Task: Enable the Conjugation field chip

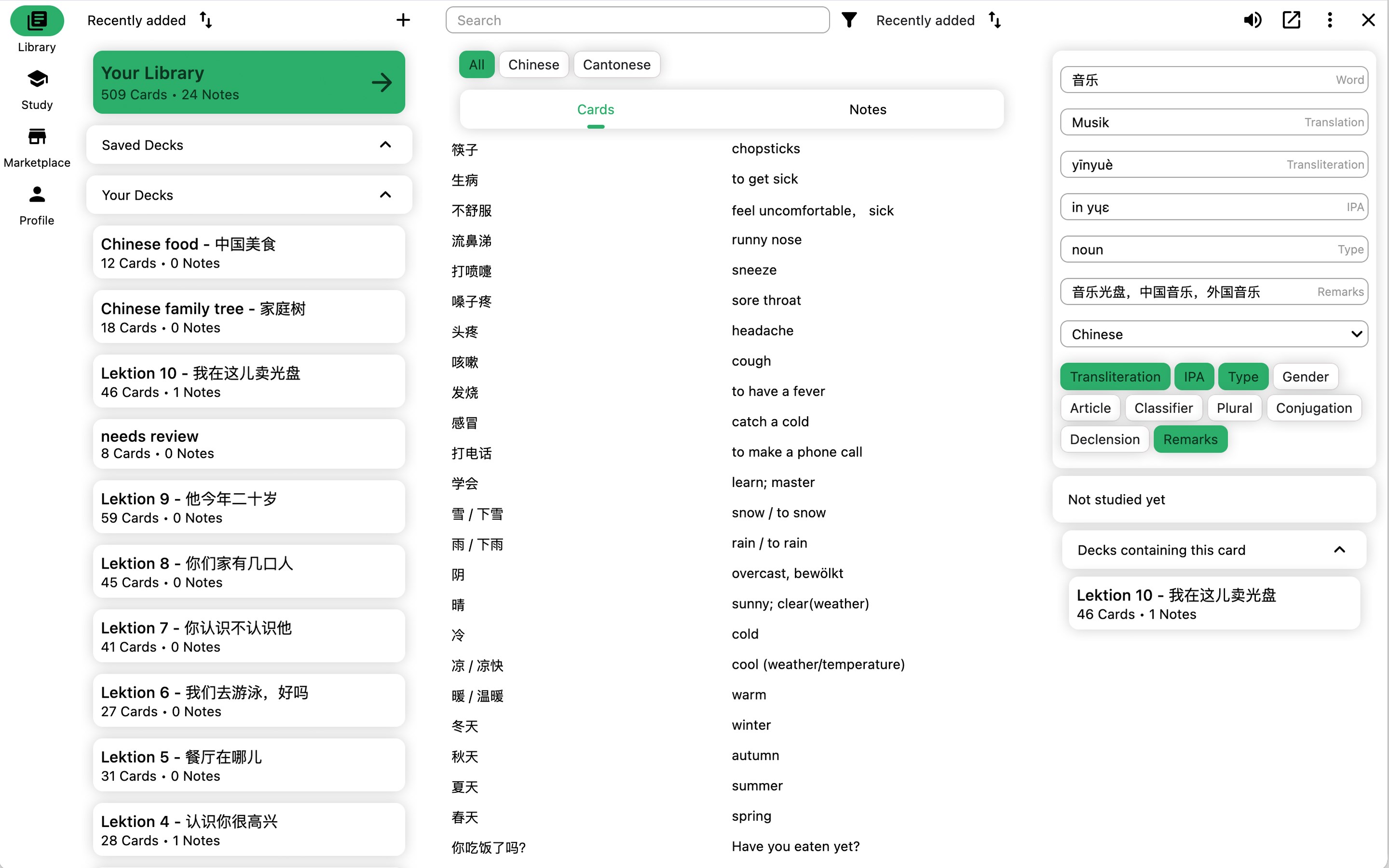Action: coord(1314,408)
